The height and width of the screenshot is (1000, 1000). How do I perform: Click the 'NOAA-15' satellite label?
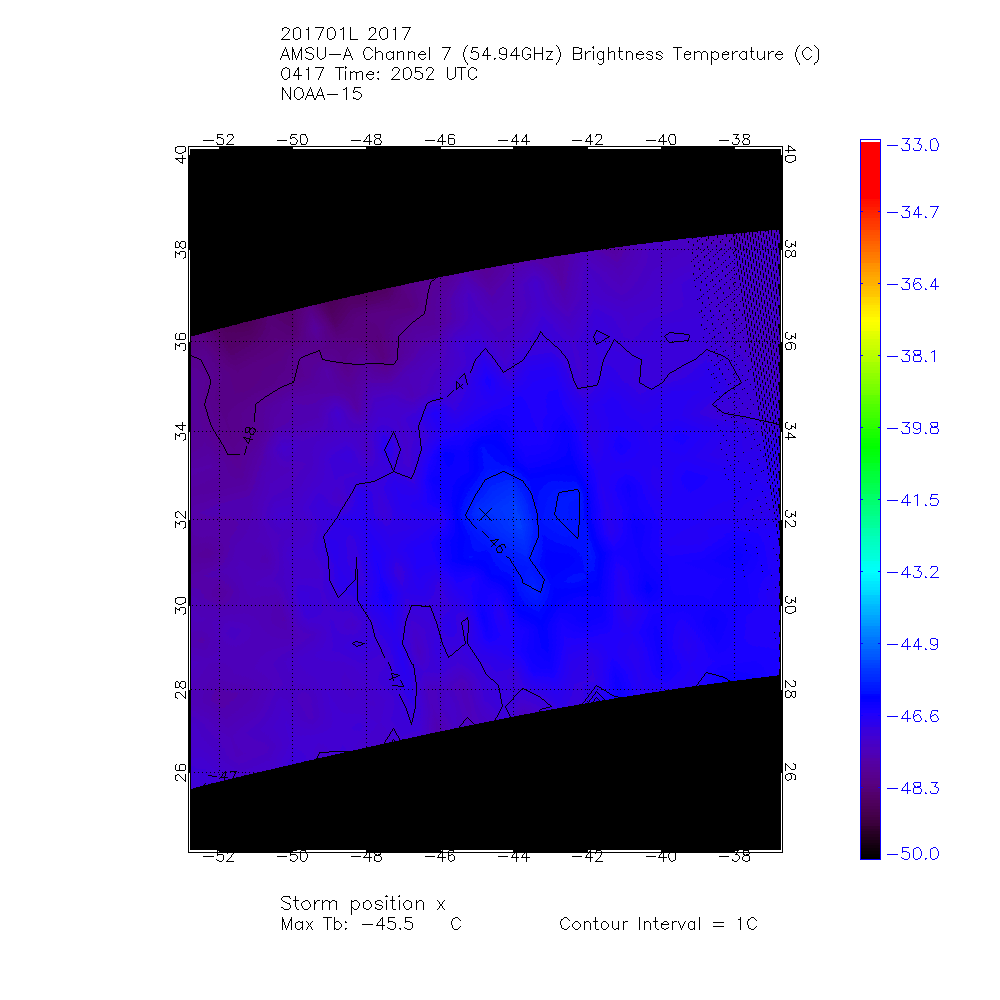[x=321, y=94]
